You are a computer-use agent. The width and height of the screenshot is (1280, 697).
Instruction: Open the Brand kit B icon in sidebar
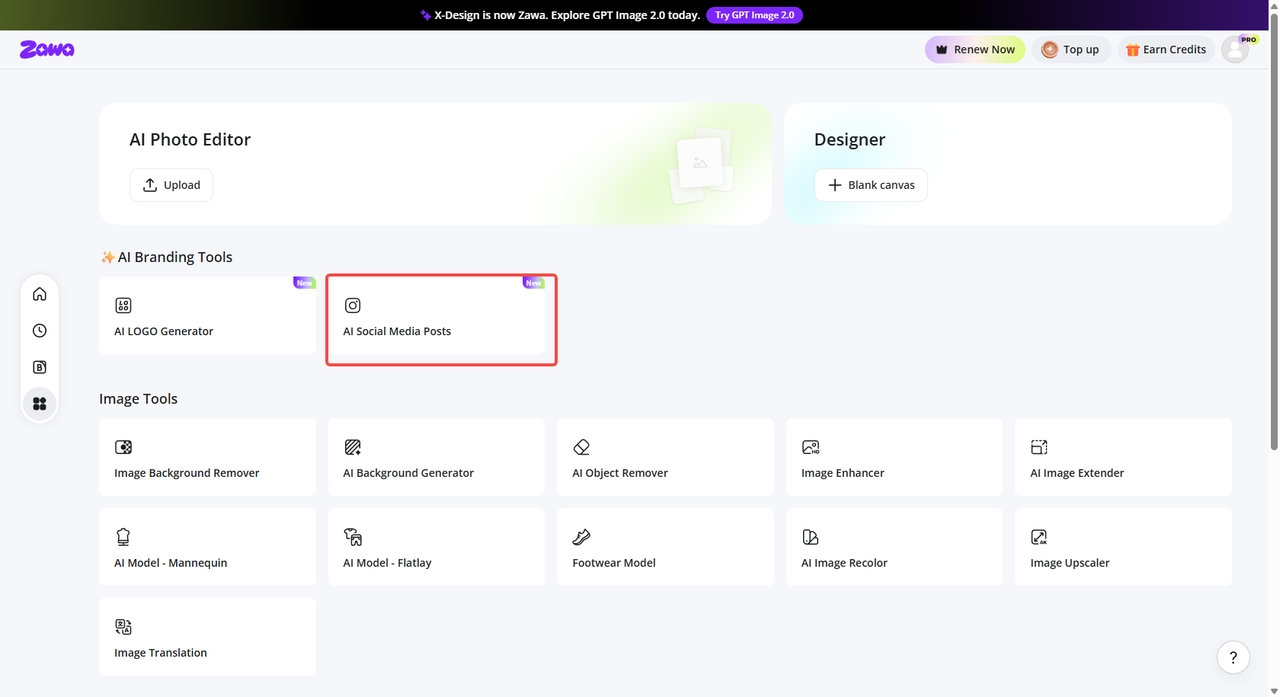(x=40, y=367)
